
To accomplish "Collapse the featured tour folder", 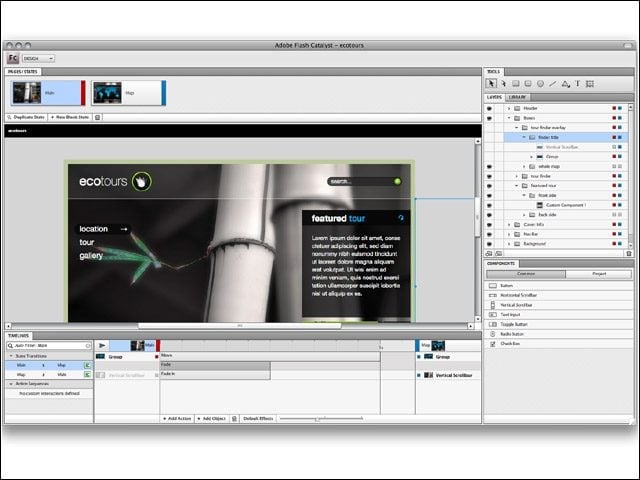I will pos(517,186).
